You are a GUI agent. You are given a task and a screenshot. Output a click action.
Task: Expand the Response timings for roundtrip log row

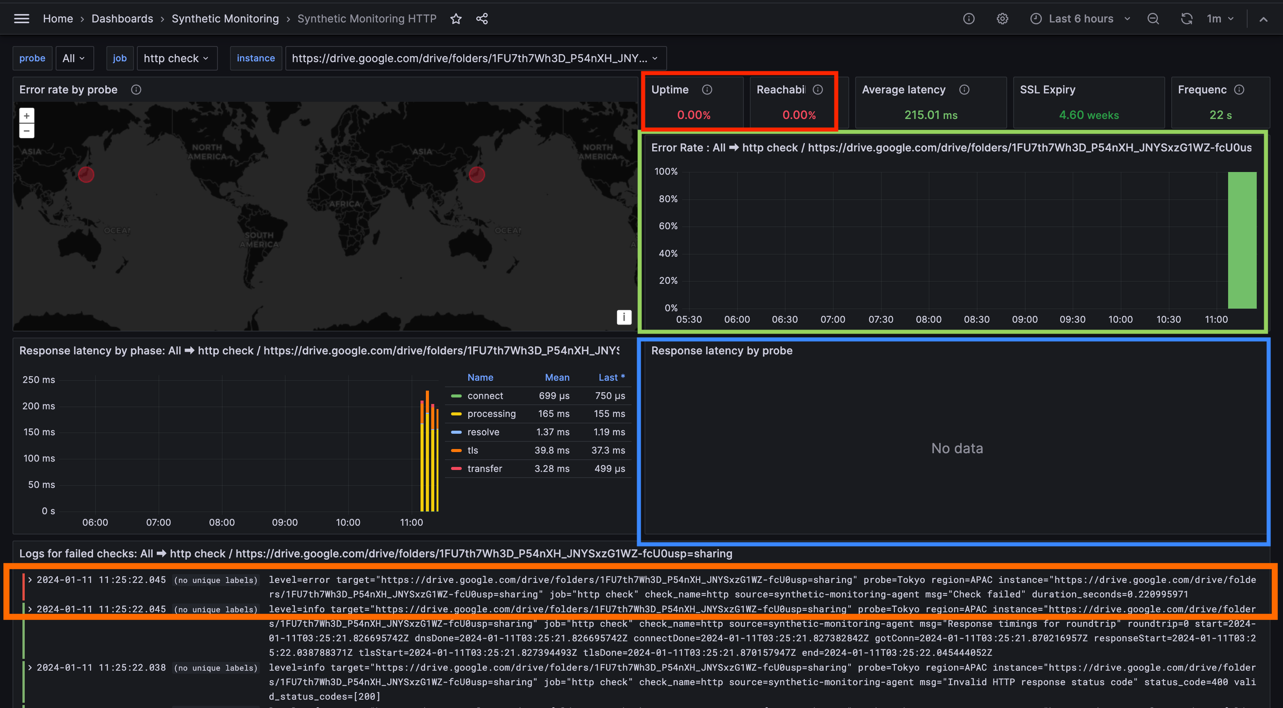[30, 609]
